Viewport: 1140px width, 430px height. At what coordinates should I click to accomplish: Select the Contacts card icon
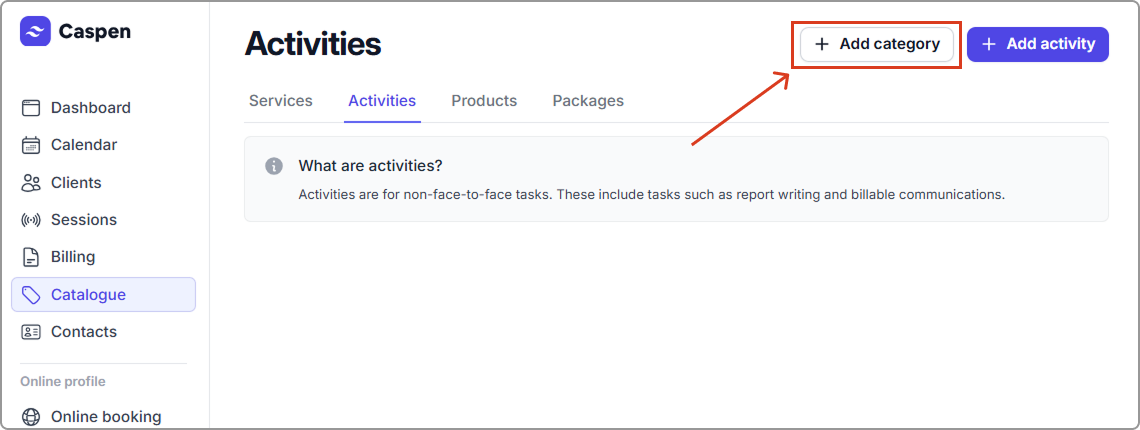31,332
